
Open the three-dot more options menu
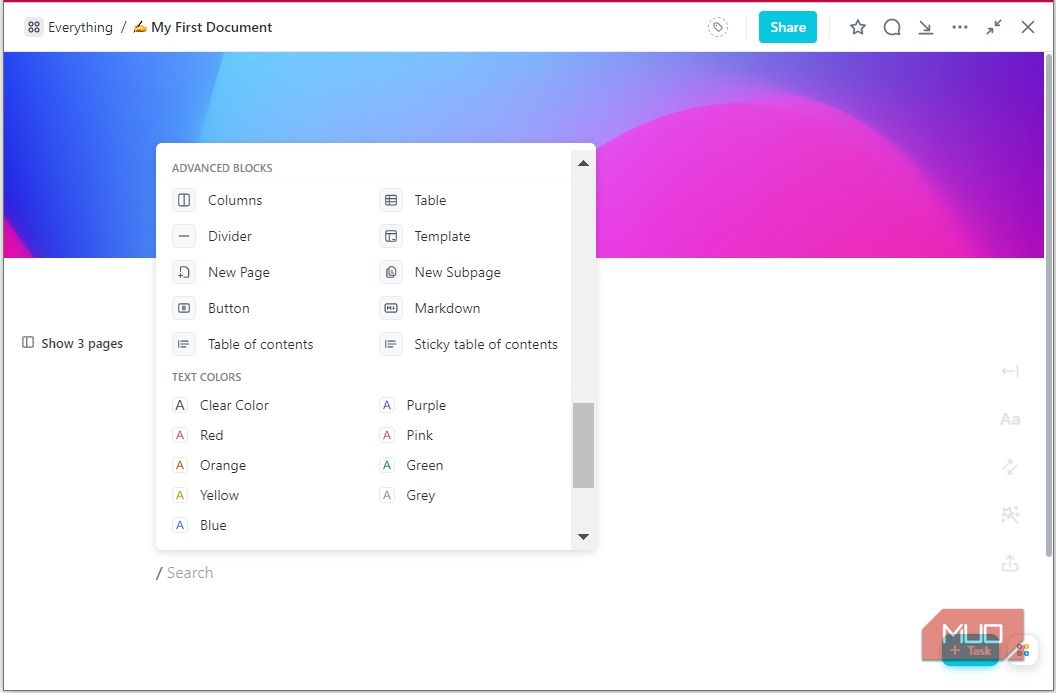960,27
